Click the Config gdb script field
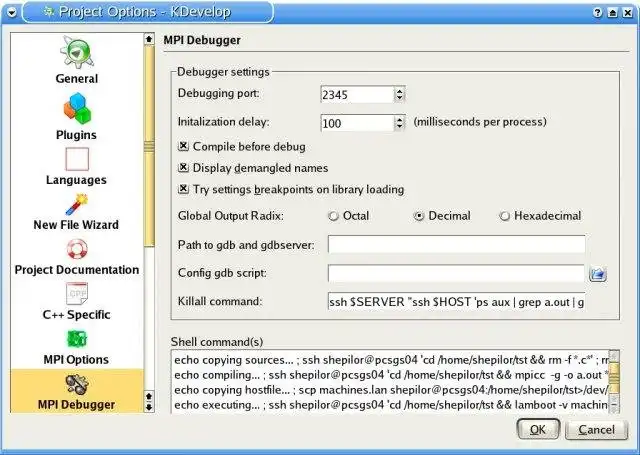The height and width of the screenshot is (455, 640). pos(456,273)
